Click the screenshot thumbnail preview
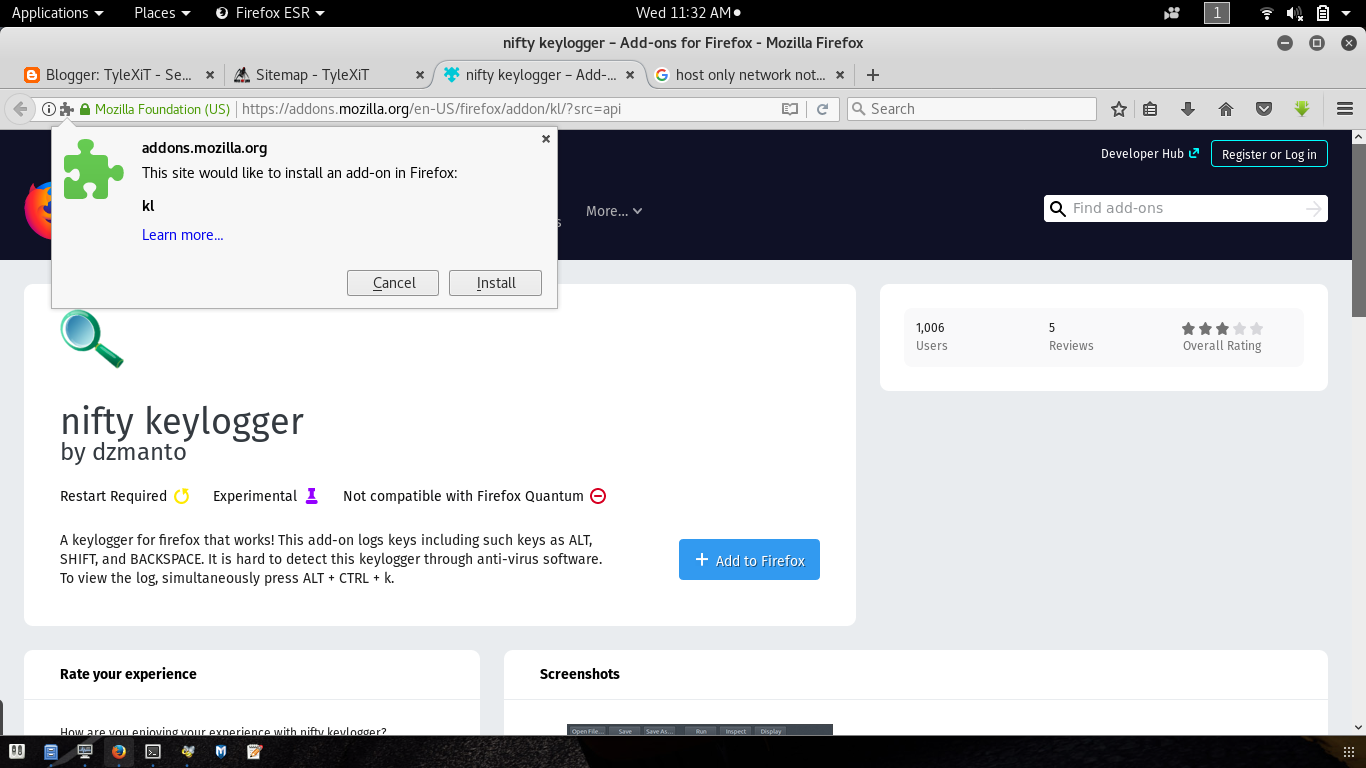Viewport: 1366px width, 768px height. (700, 730)
